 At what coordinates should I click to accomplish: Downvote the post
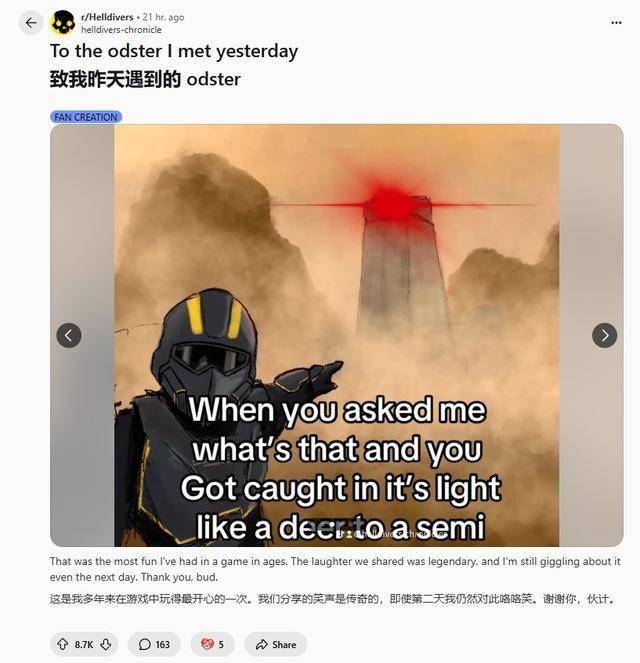[106, 644]
